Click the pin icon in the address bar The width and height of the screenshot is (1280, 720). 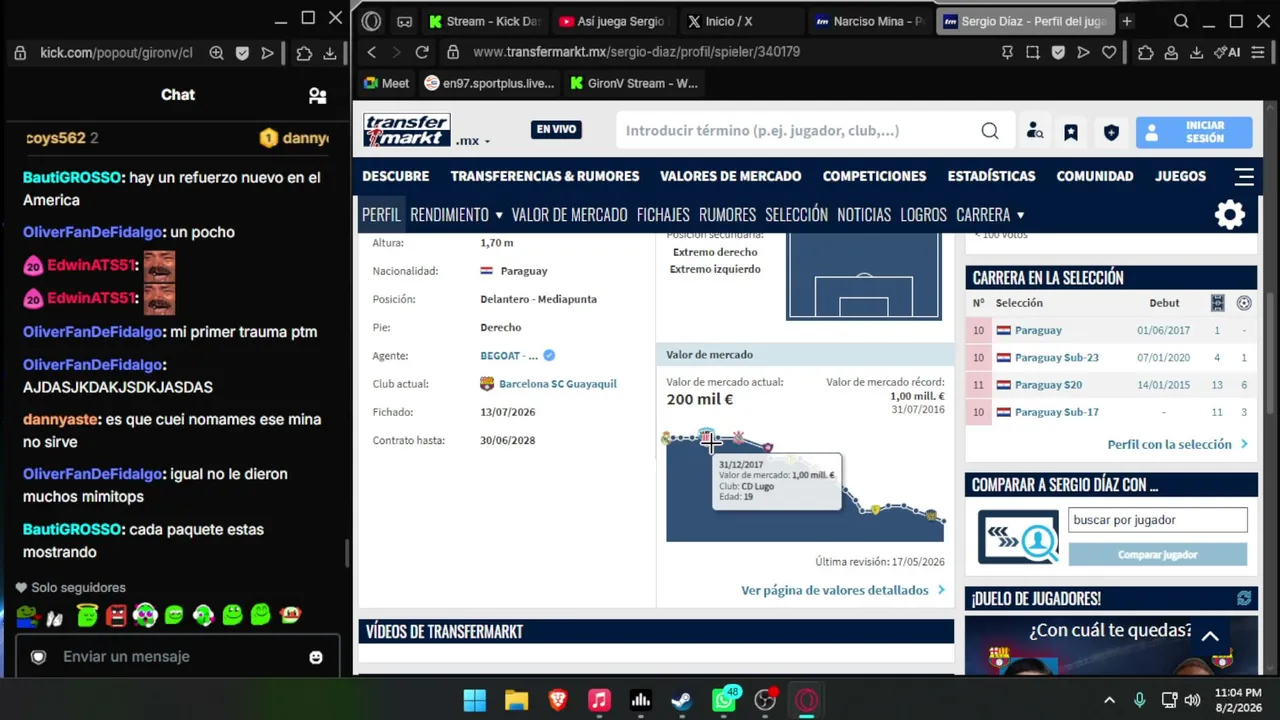point(1007,52)
